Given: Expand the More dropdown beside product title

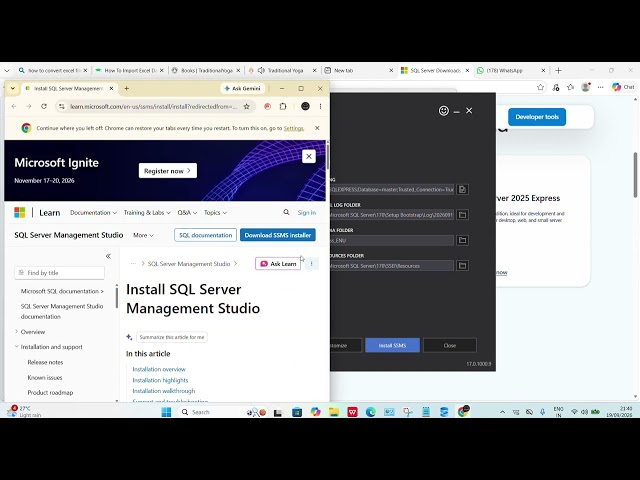Looking at the screenshot, I should point(143,236).
